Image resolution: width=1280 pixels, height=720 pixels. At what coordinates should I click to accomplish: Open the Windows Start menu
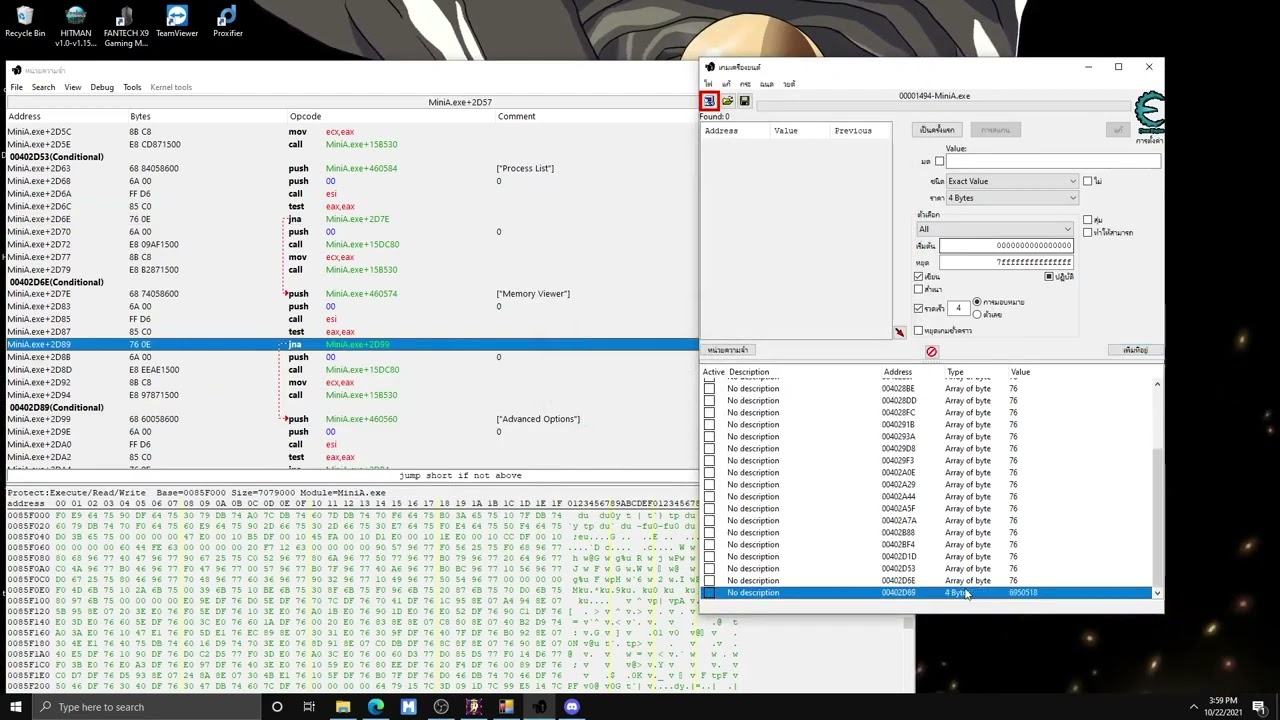tap(15, 707)
